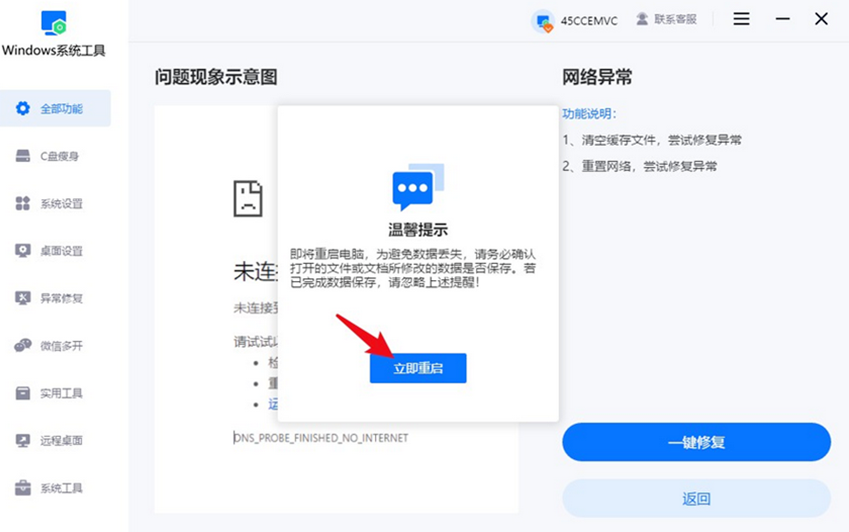Click the sad page icon in the illustration

point(248,199)
